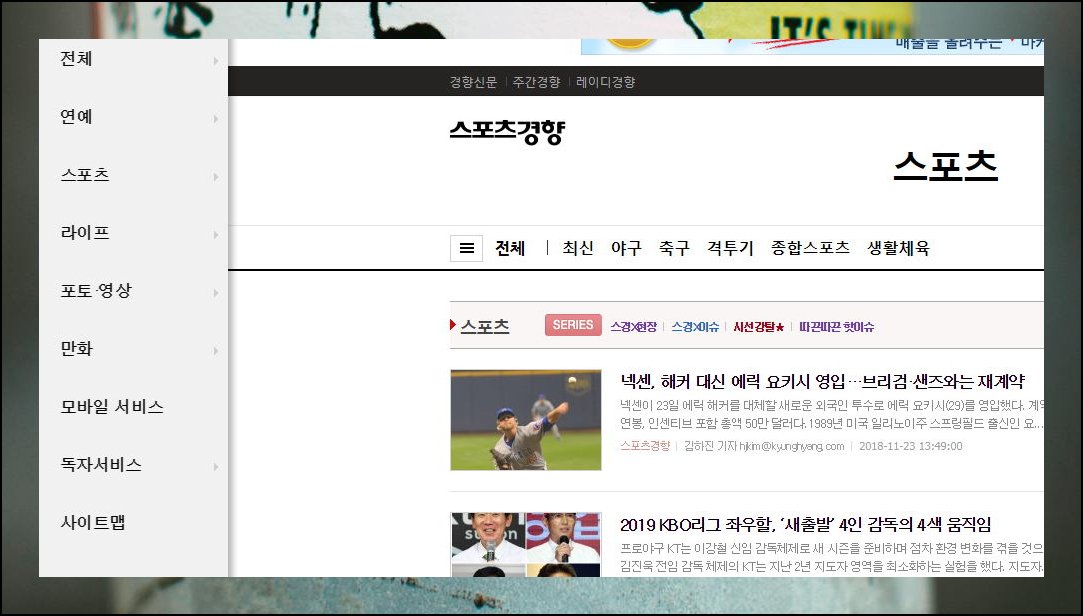Viewport: 1083px width, 616px height.
Task: Click the 스포츠경향 logo
Action: pyautogui.click(x=508, y=131)
